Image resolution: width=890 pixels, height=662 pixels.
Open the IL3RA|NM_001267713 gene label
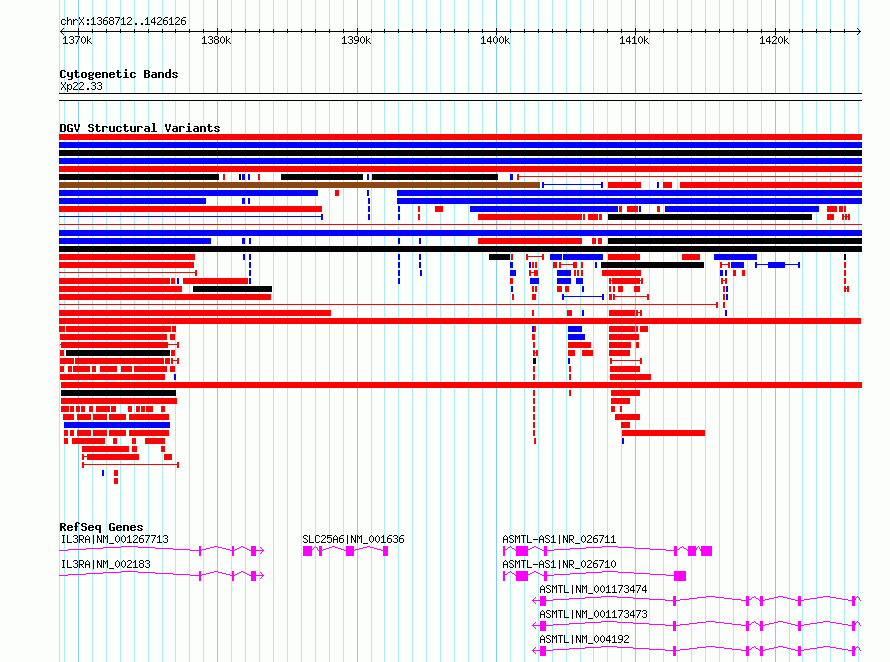(x=115, y=539)
